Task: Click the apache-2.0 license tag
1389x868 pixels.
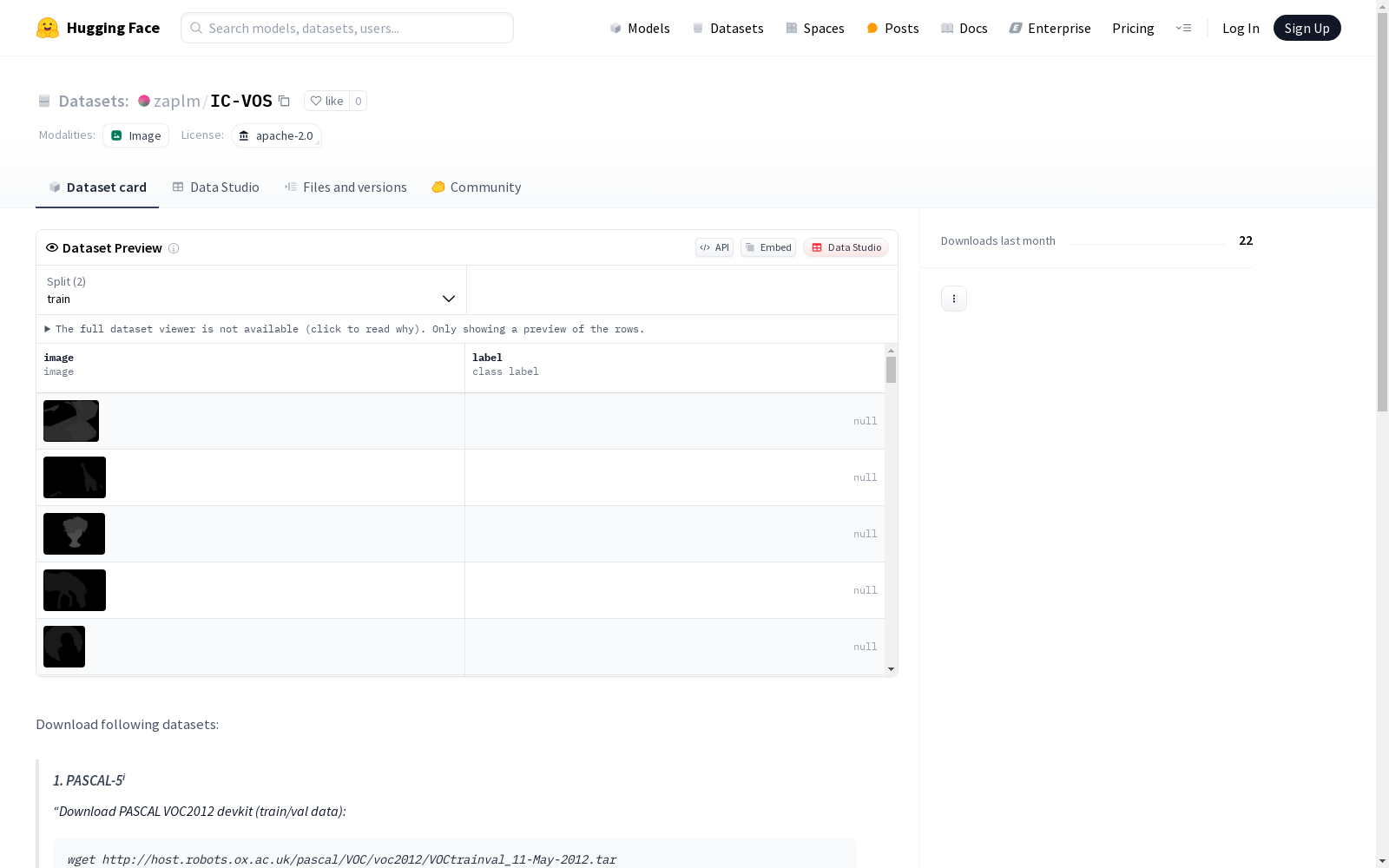Action: pos(276,135)
